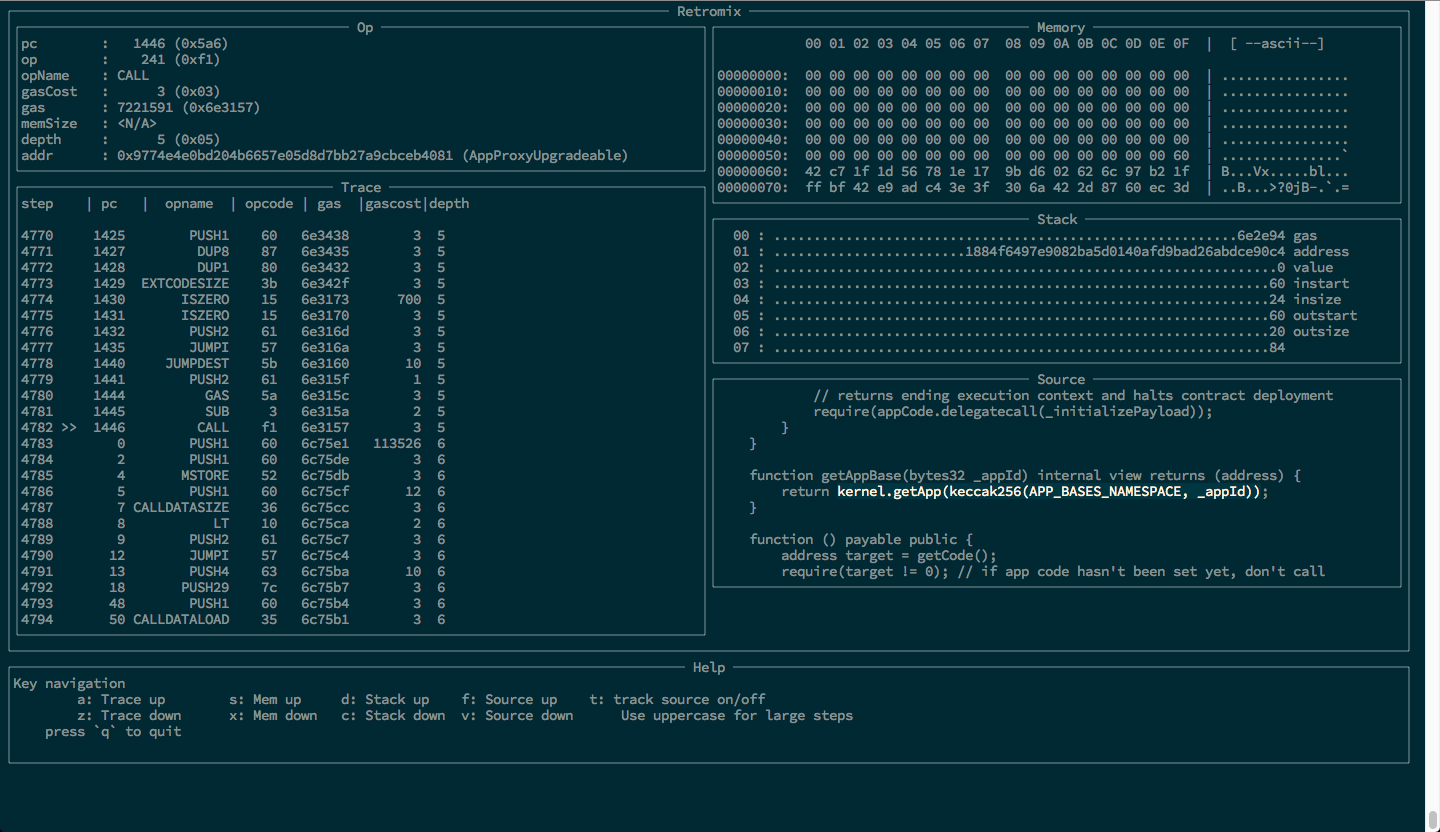Viewport: 1440px width, 832px height.
Task: Click the kernel.getApp source code line
Action: [x=1020, y=491]
